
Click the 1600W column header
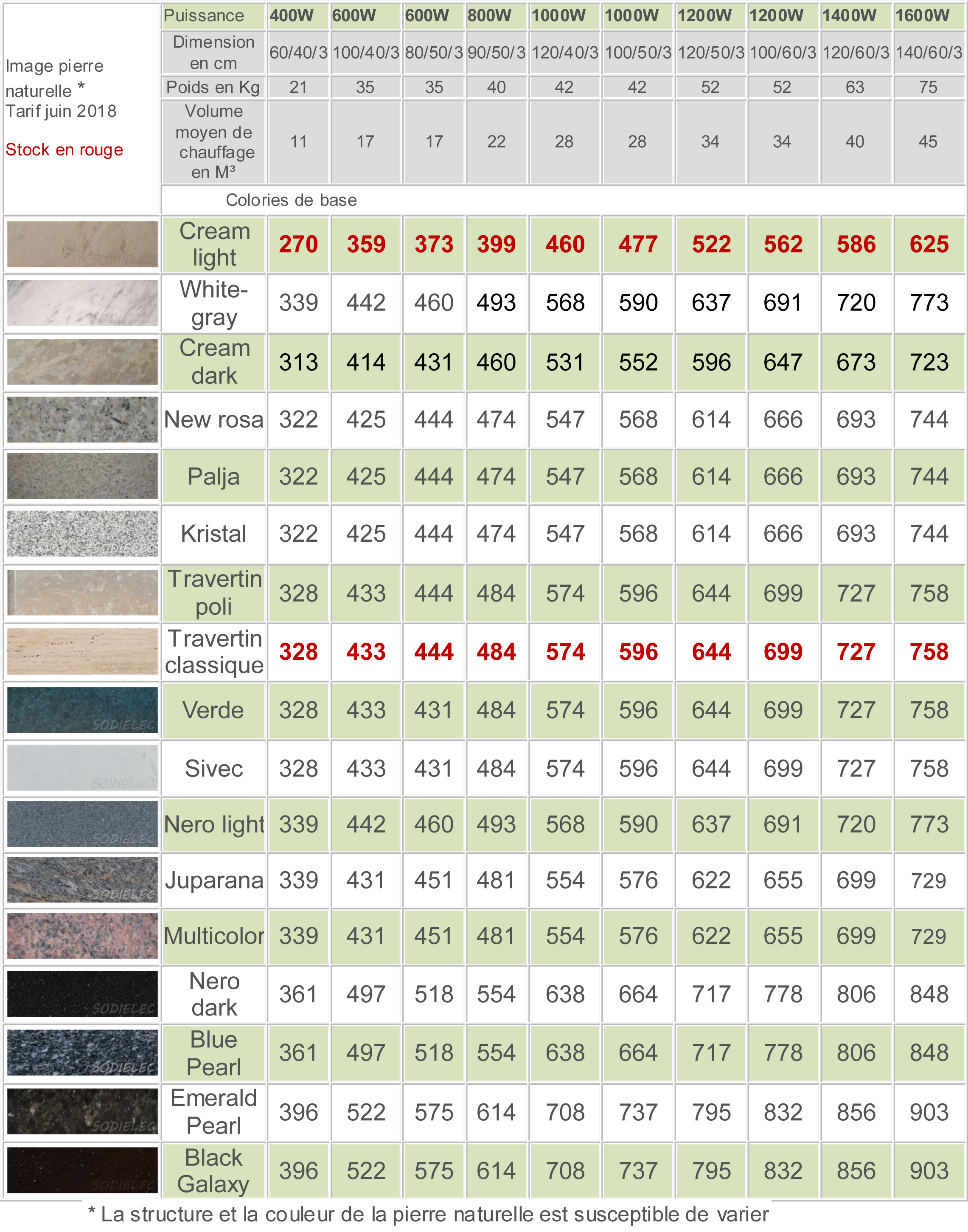922,16
